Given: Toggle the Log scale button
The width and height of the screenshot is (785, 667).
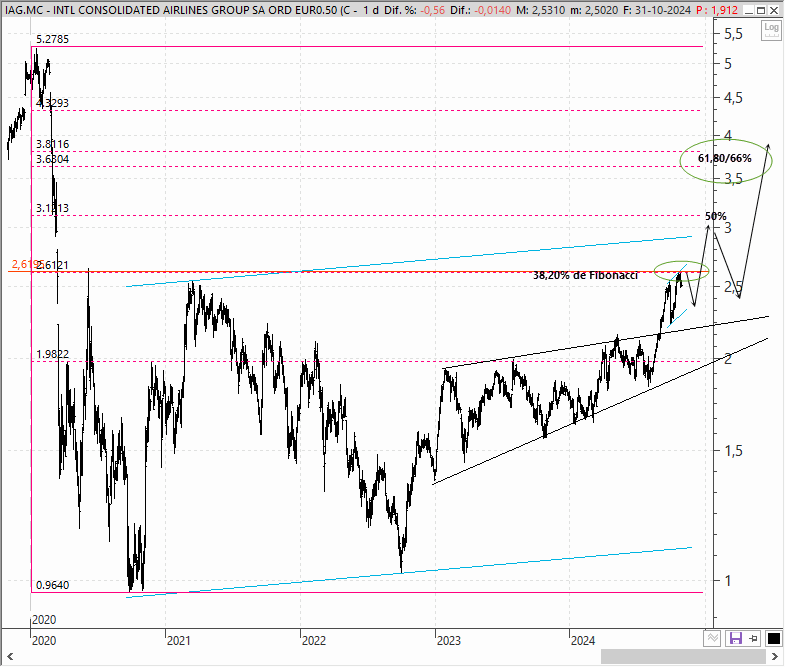Looking at the screenshot, I should pos(771,31).
